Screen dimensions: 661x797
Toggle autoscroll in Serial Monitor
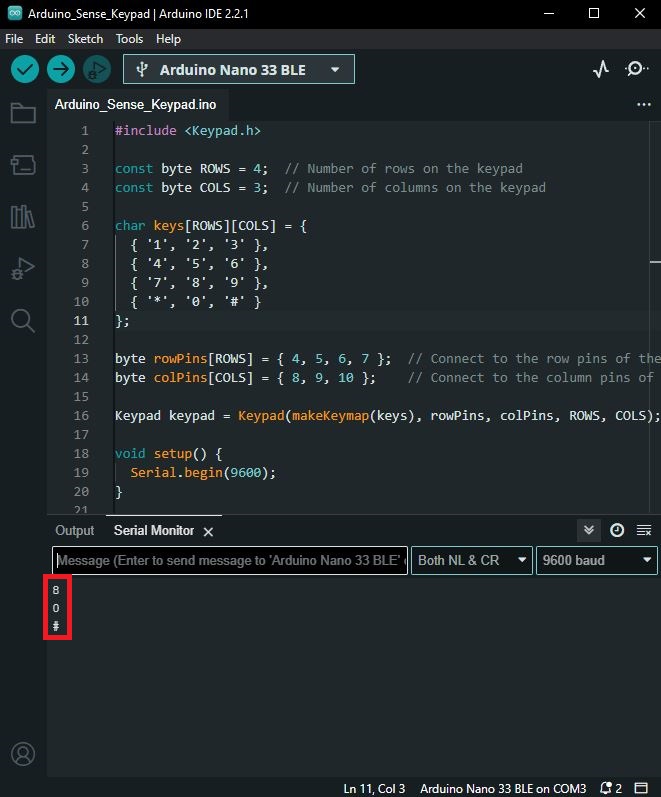[x=589, y=530]
